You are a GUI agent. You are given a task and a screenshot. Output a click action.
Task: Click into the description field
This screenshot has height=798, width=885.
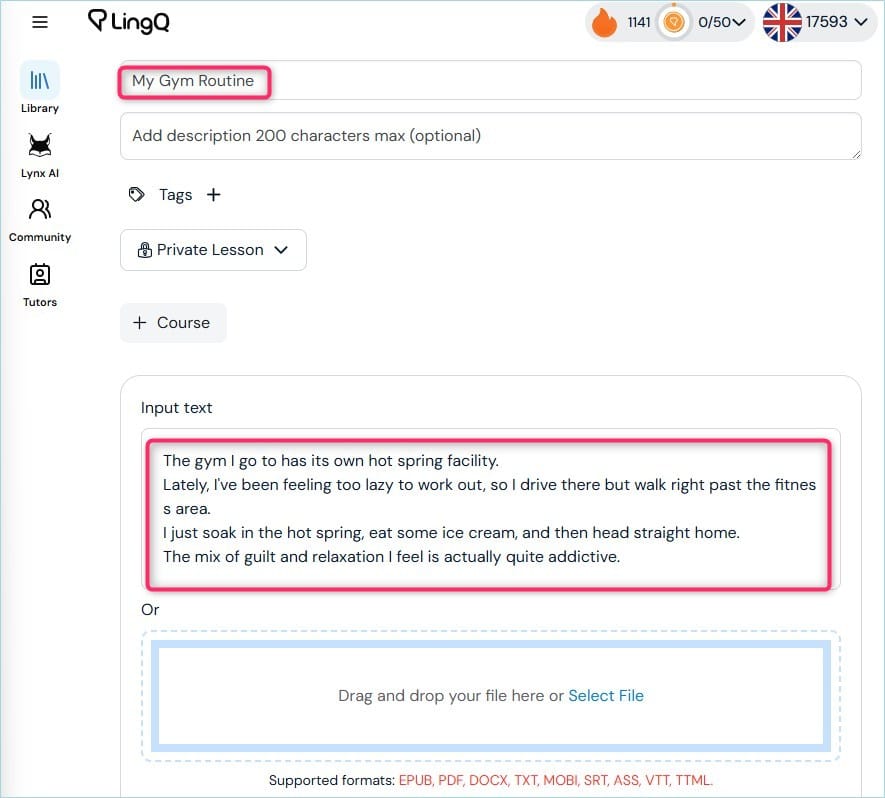pyautogui.click(x=490, y=136)
